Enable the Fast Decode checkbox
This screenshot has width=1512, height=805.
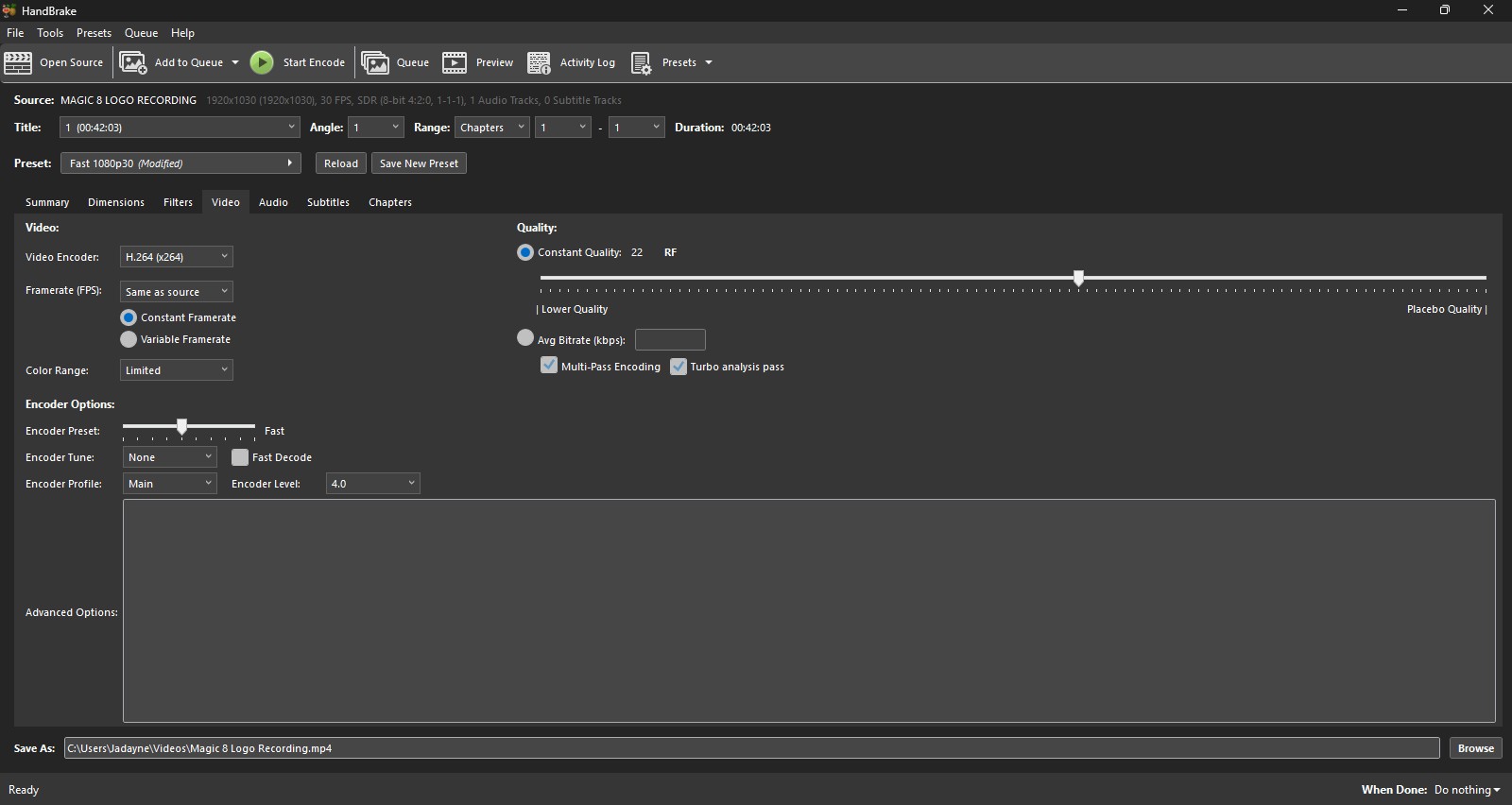[240, 457]
